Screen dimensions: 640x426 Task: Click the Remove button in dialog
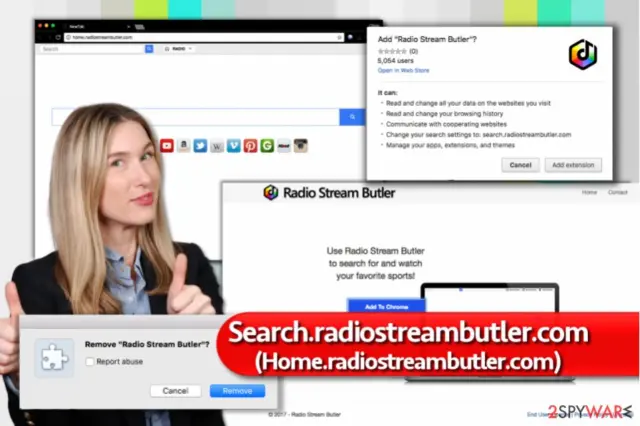[237, 391]
